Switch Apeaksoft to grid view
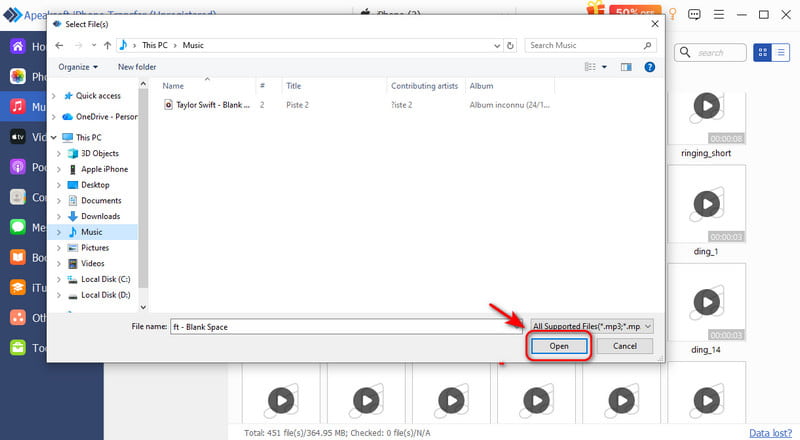Viewport: 800px width, 440px height. tap(763, 53)
